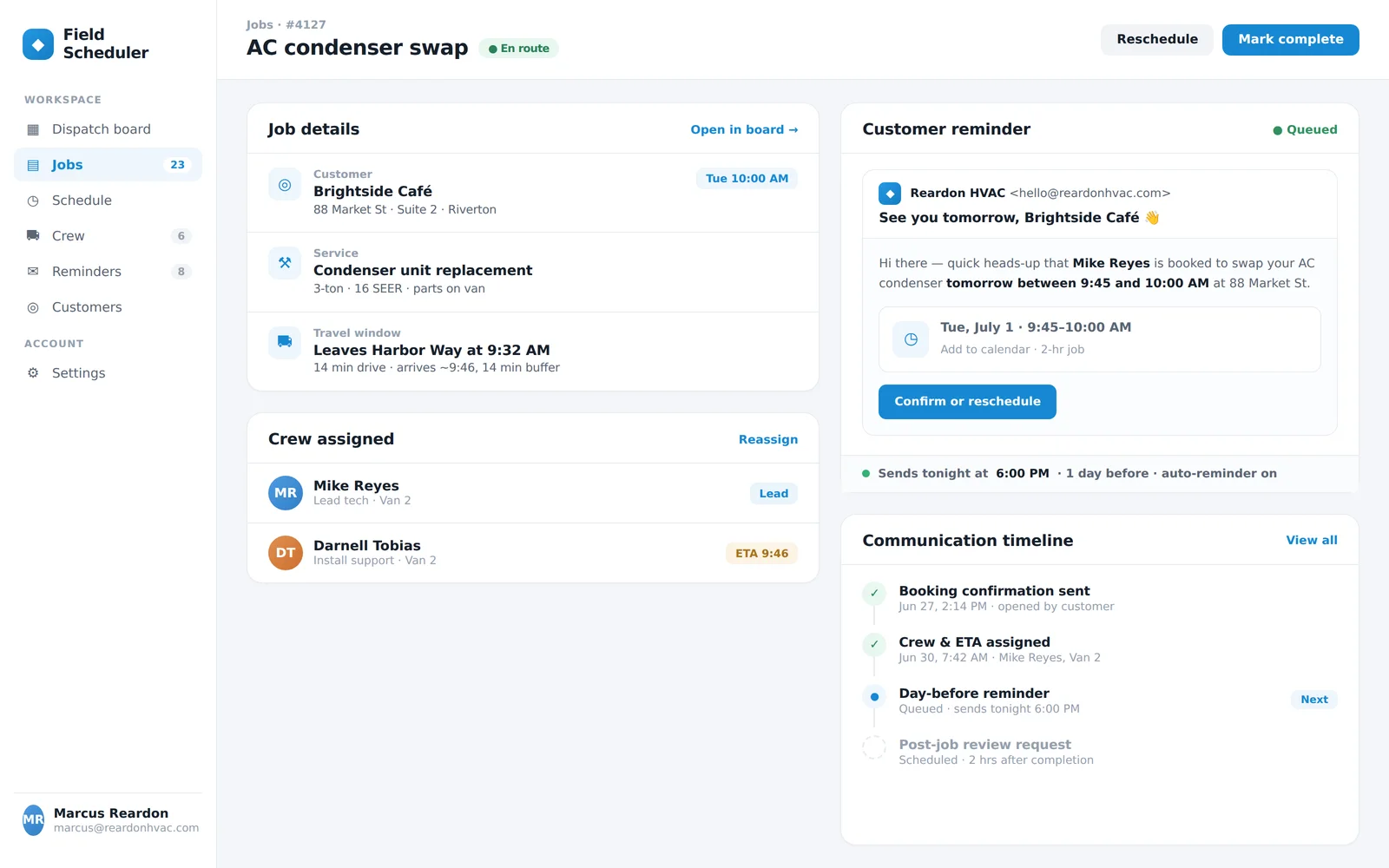Click View all timeline link
The image size is (1389, 868).
(1312, 541)
